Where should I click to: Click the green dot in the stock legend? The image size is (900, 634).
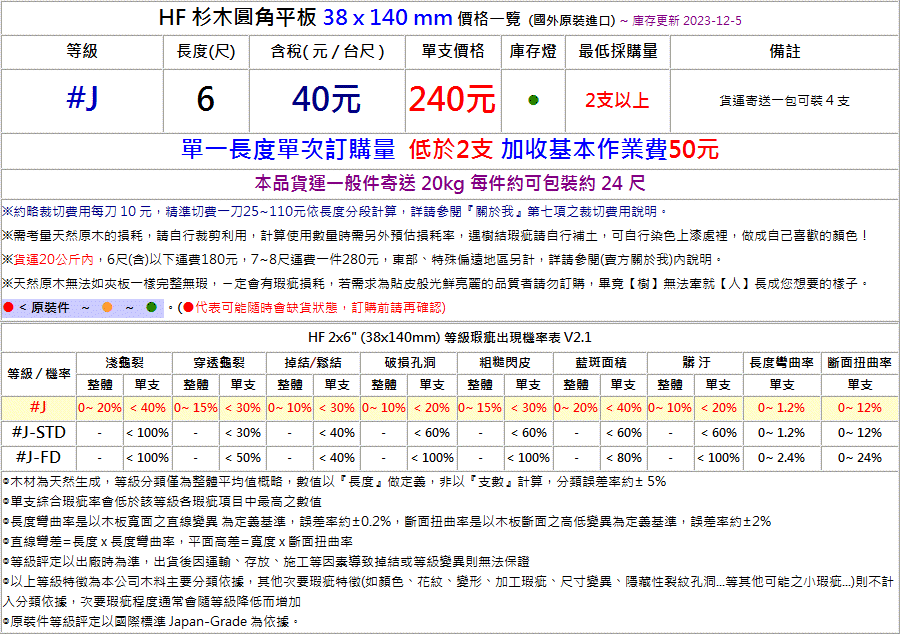pyautogui.click(x=152, y=307)
